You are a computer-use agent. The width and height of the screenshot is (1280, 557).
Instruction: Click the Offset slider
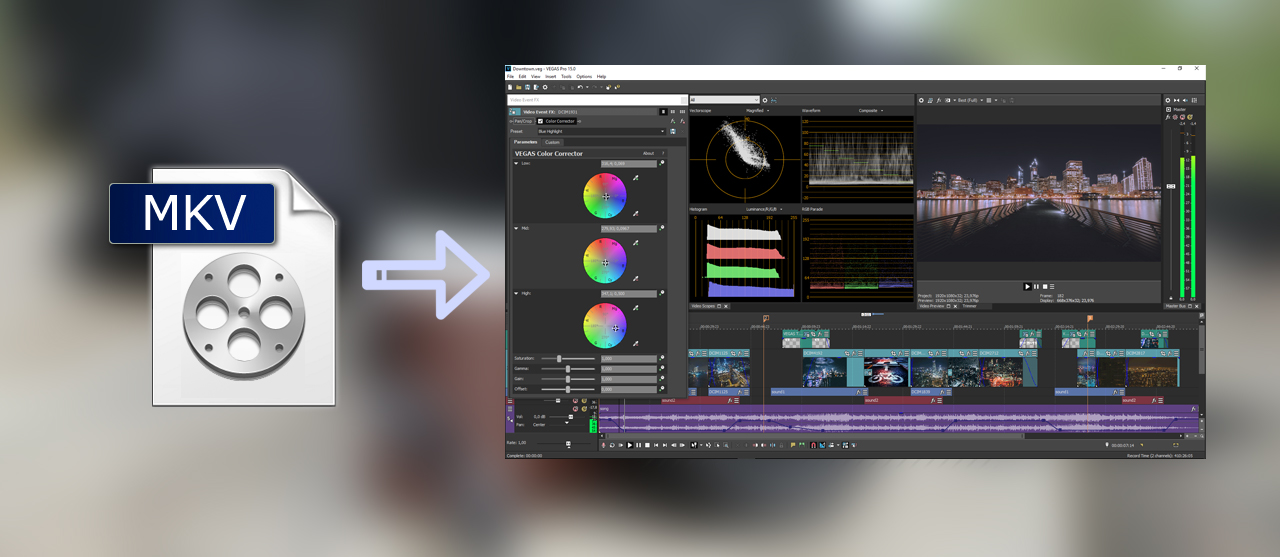click(x=568, y=389)
